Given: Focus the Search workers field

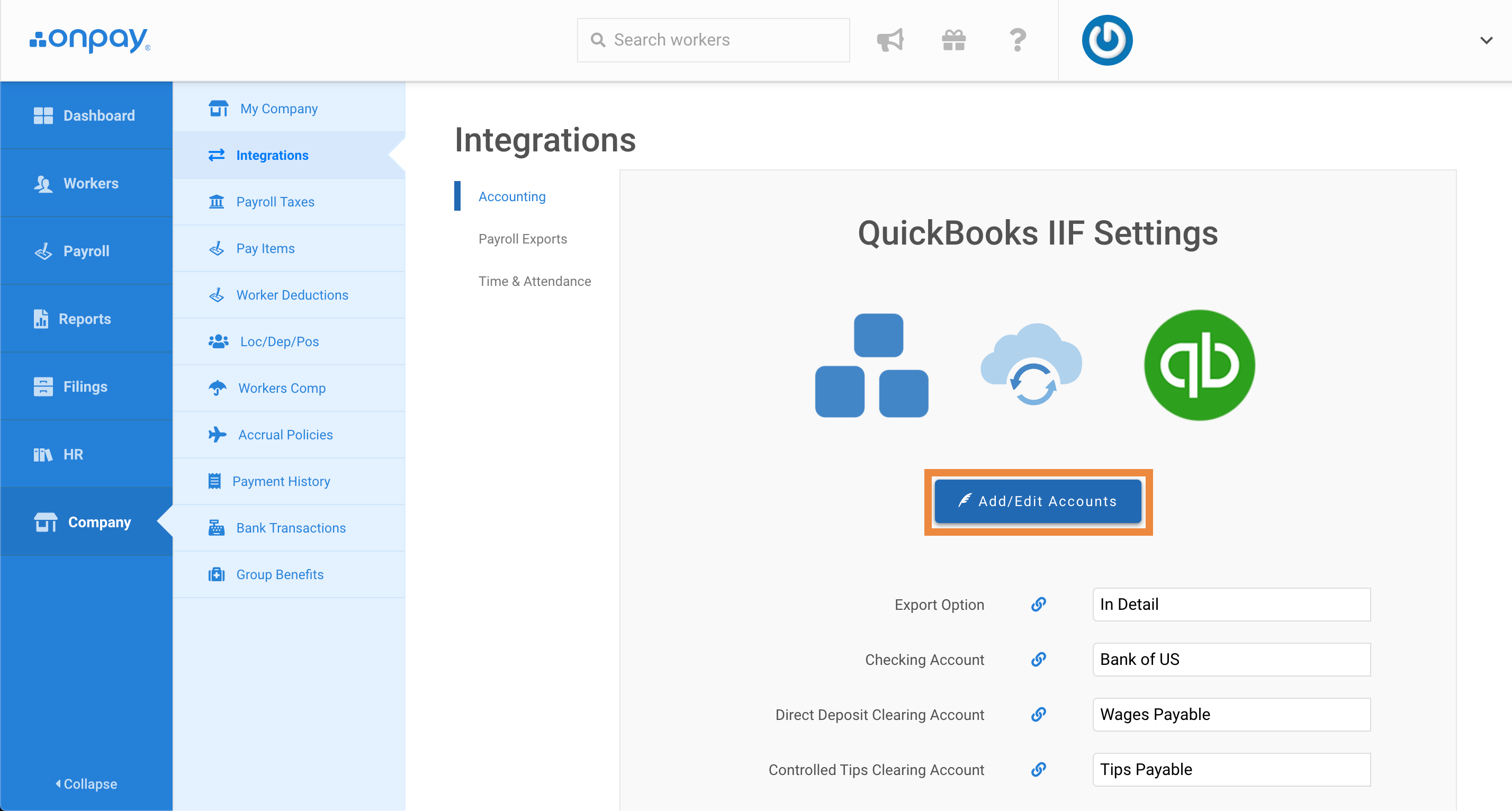Looking at the screenshot, I should (713, 40).
